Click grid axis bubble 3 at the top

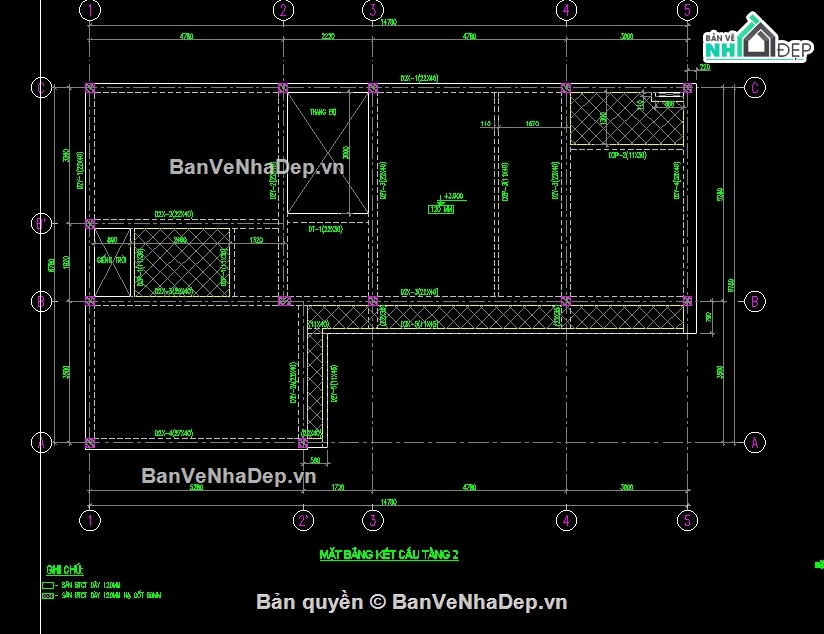[373, 10]
